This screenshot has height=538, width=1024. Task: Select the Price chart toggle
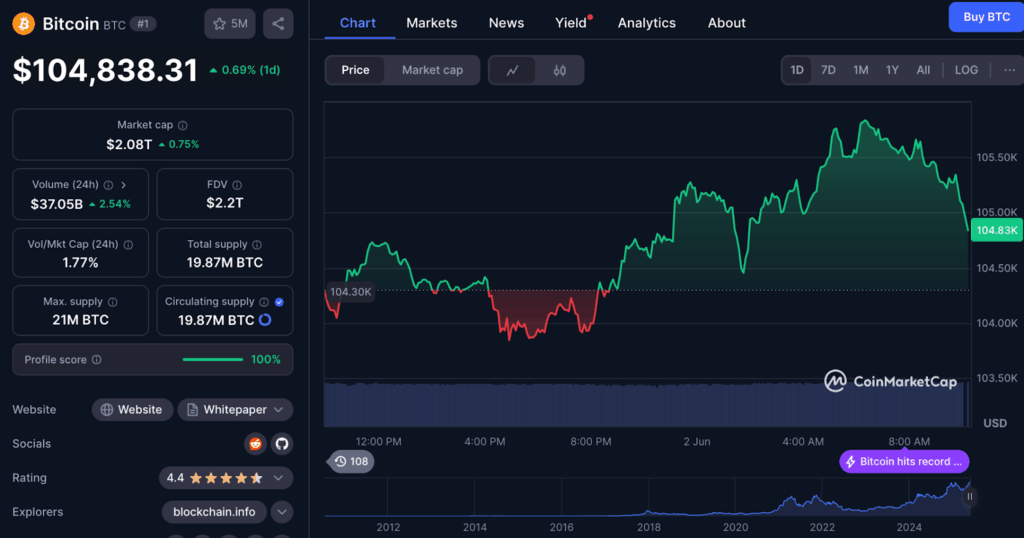[355, 70]
